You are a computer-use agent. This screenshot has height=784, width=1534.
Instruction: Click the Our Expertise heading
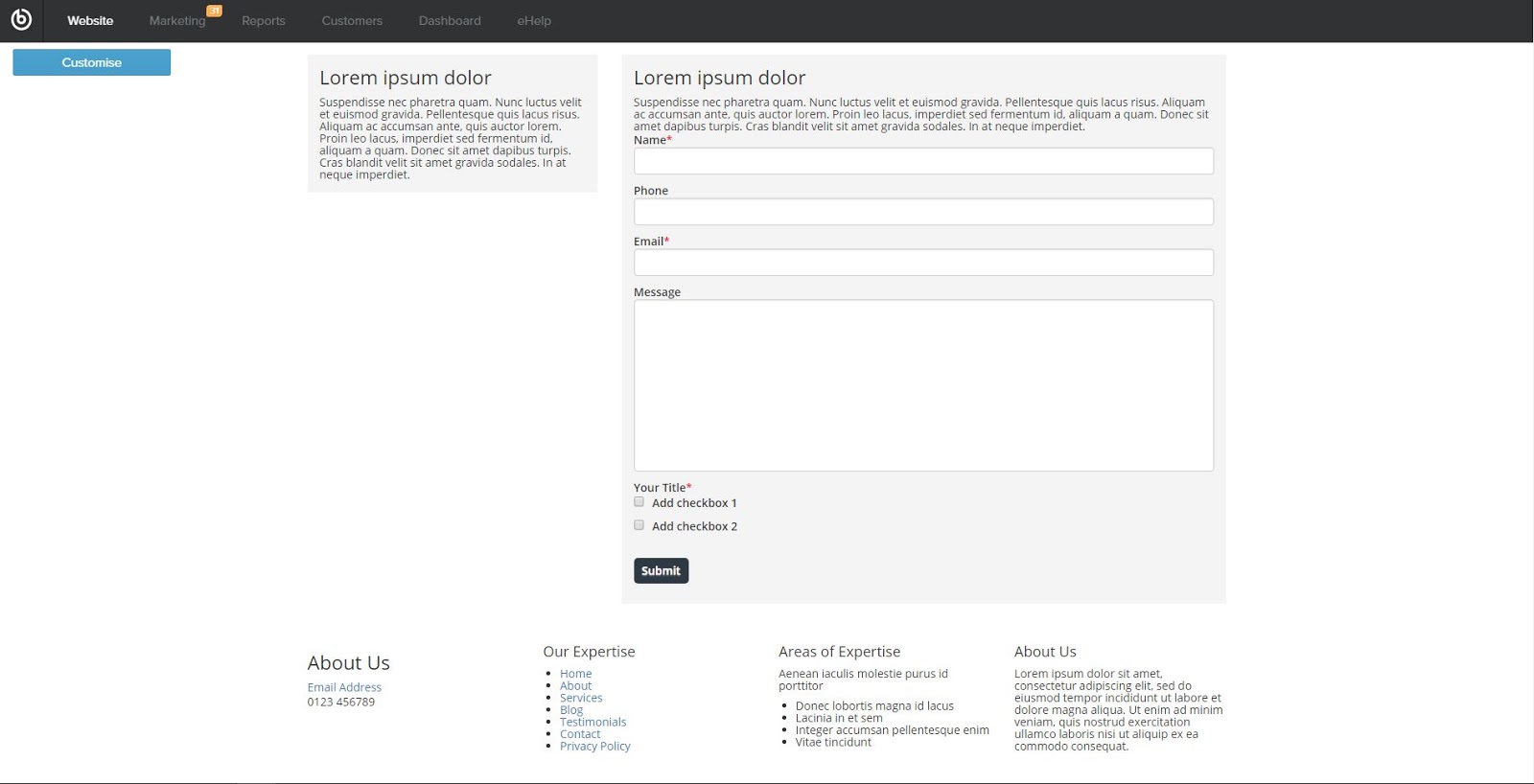589,652
